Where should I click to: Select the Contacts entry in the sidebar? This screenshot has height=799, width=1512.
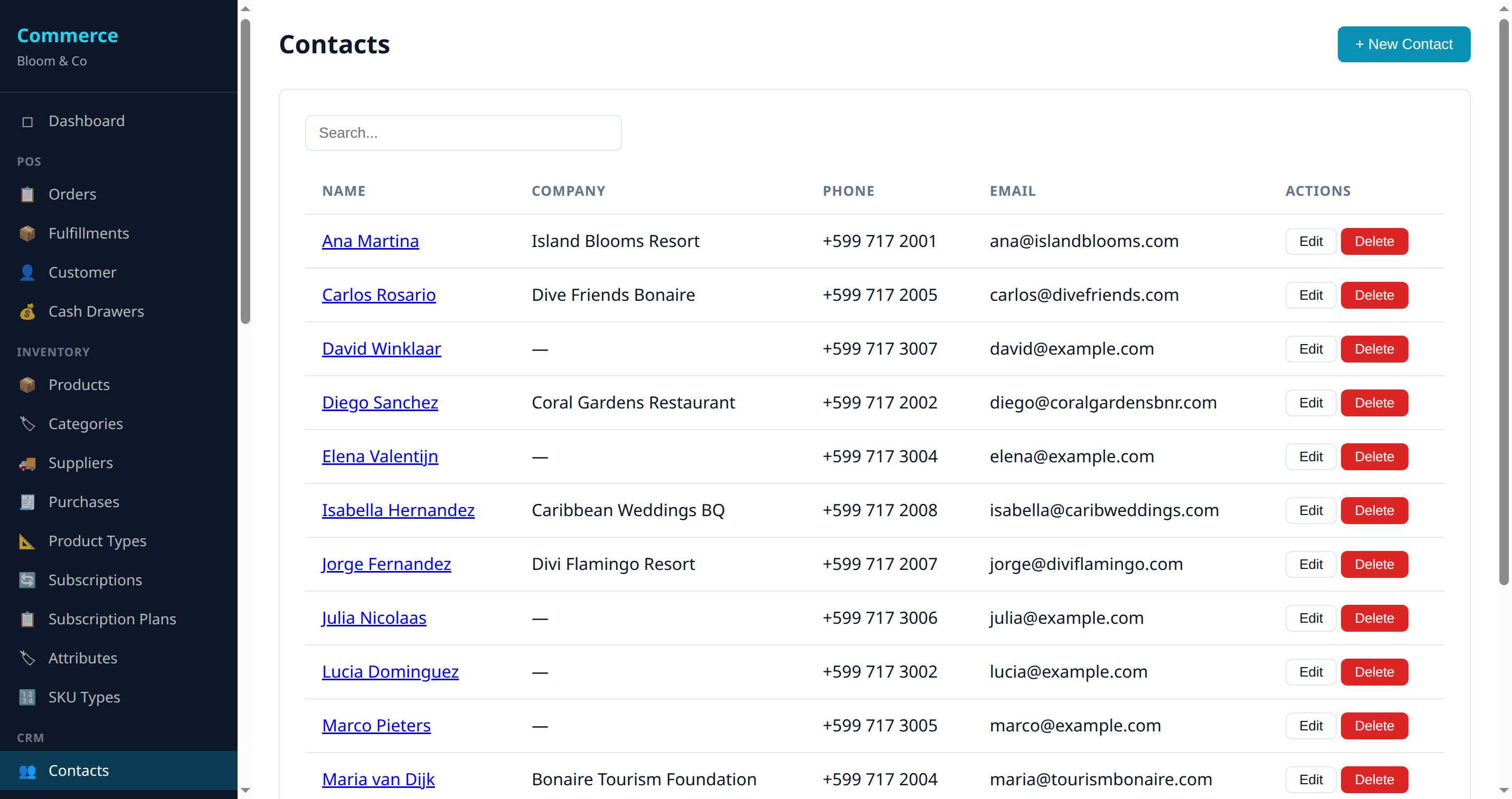pos(79,771)
